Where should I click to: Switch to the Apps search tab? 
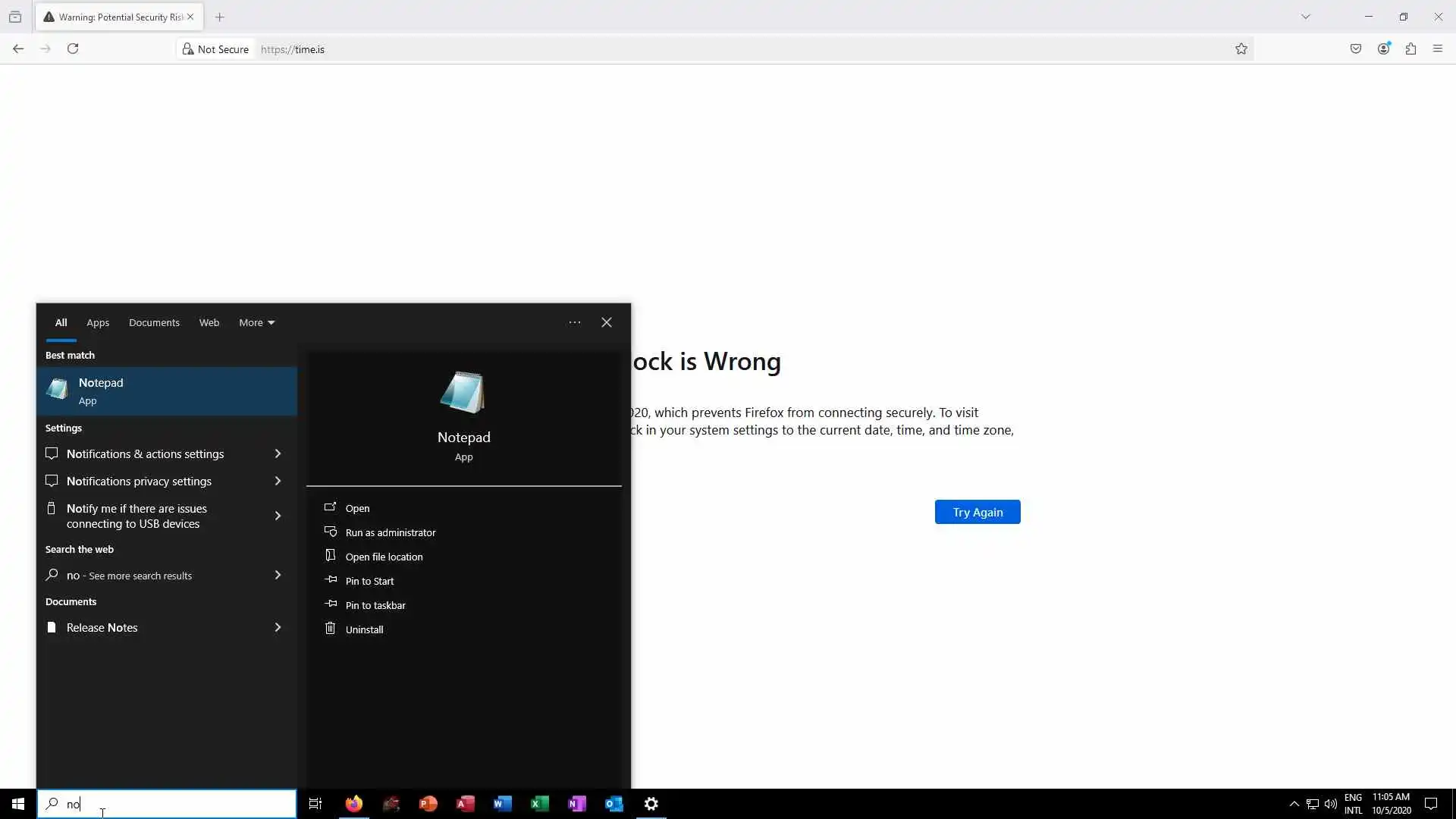98,323
